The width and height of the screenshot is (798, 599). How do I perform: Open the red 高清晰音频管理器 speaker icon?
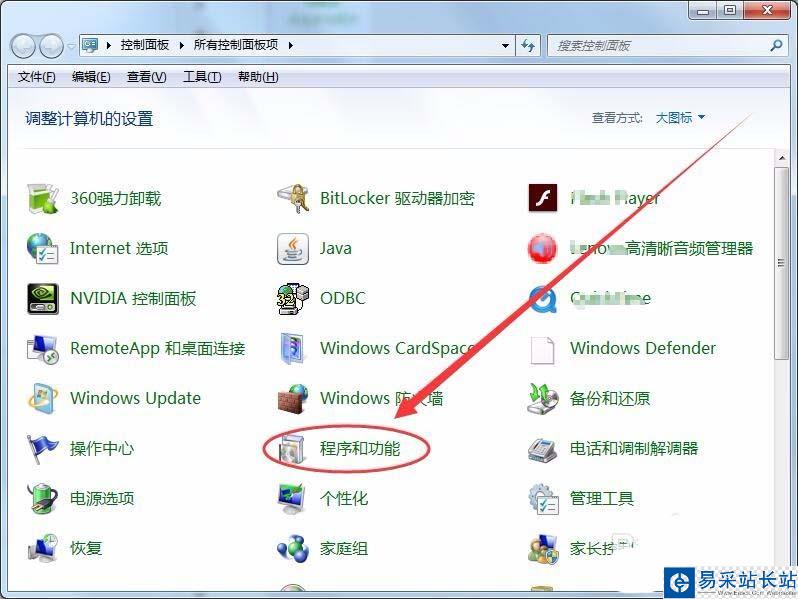point(543,248)
